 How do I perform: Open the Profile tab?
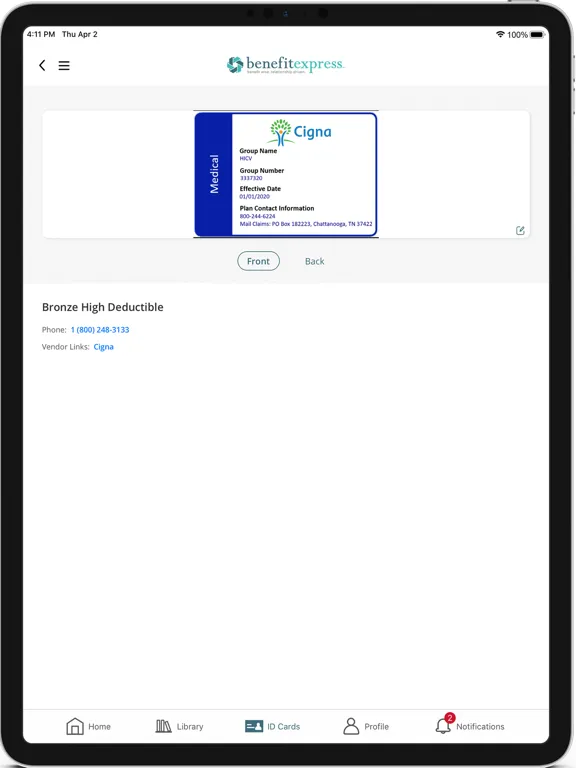[x=366, y=726]
